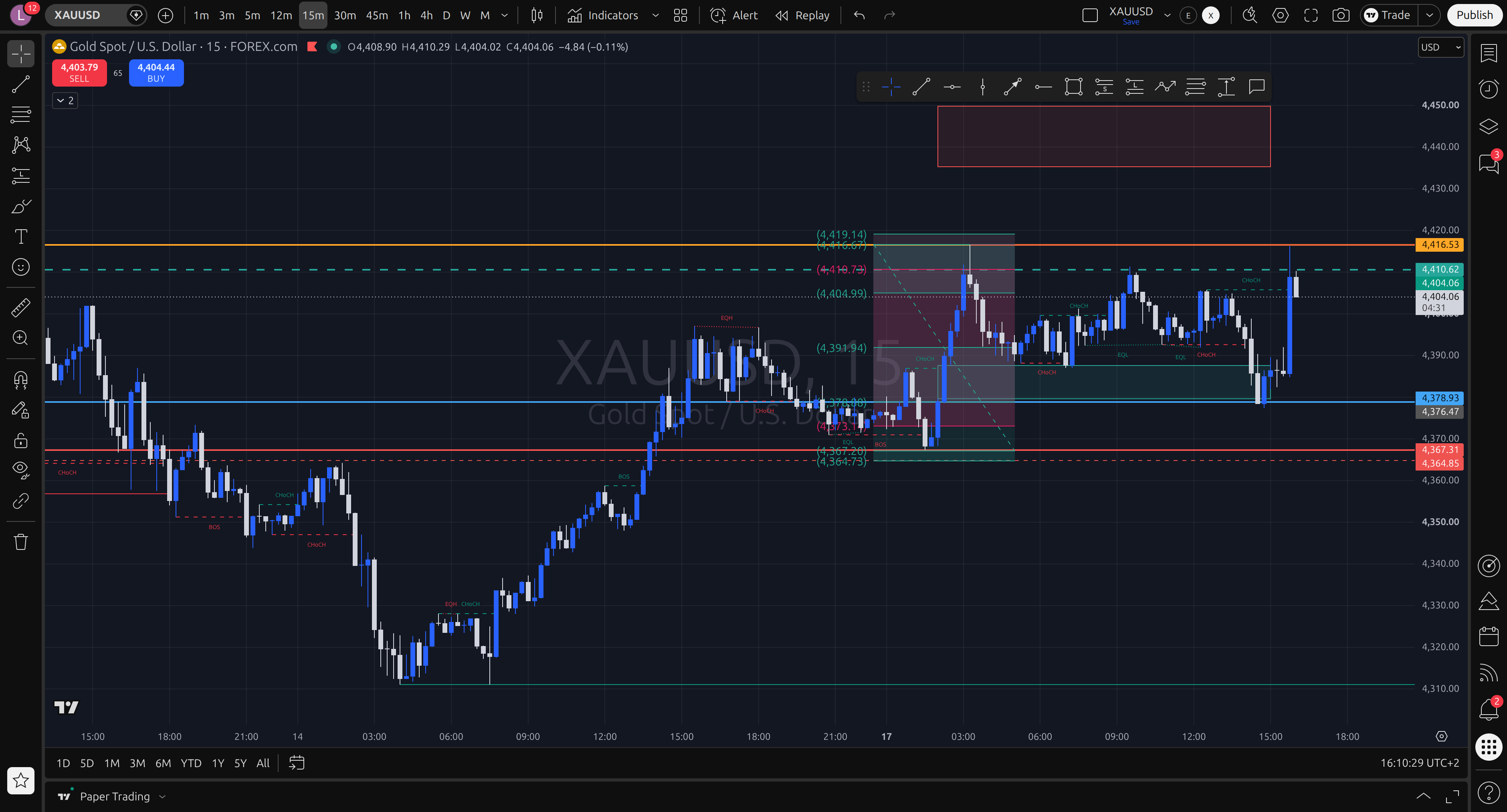
Task: Open chart settings hexagon icon
Action: pos(1281,15)
